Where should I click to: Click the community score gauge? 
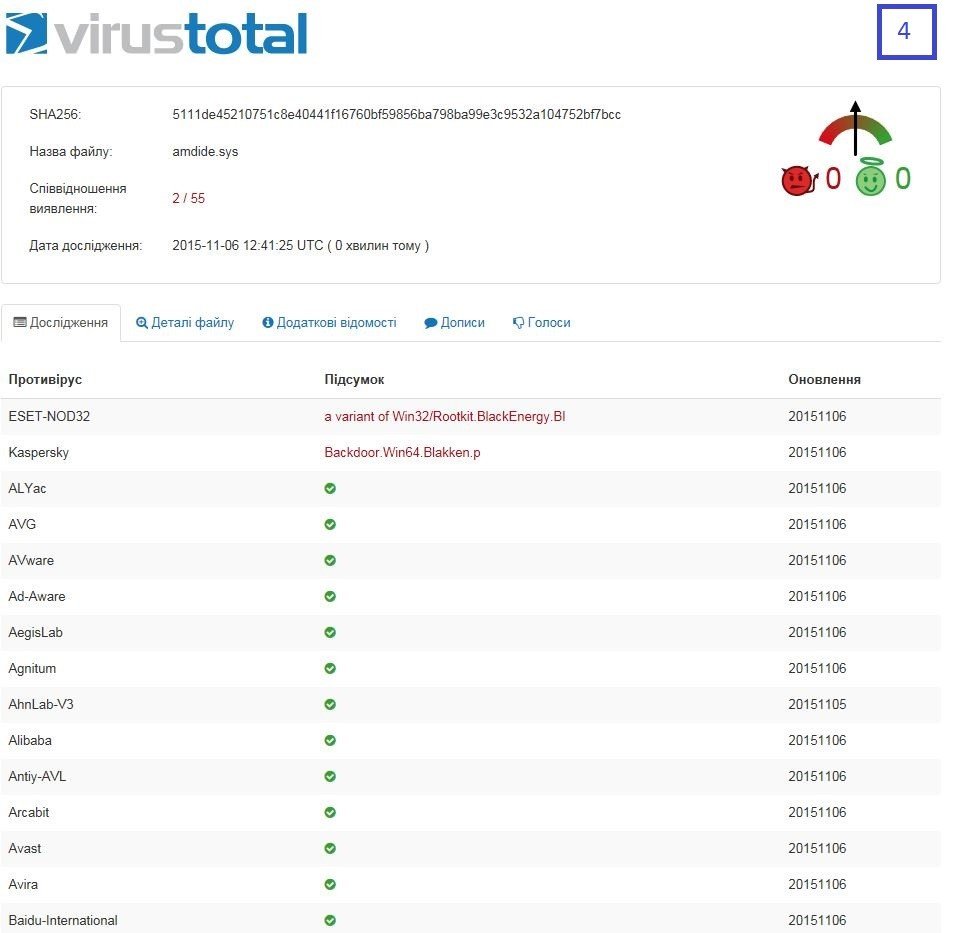(855, 130)
